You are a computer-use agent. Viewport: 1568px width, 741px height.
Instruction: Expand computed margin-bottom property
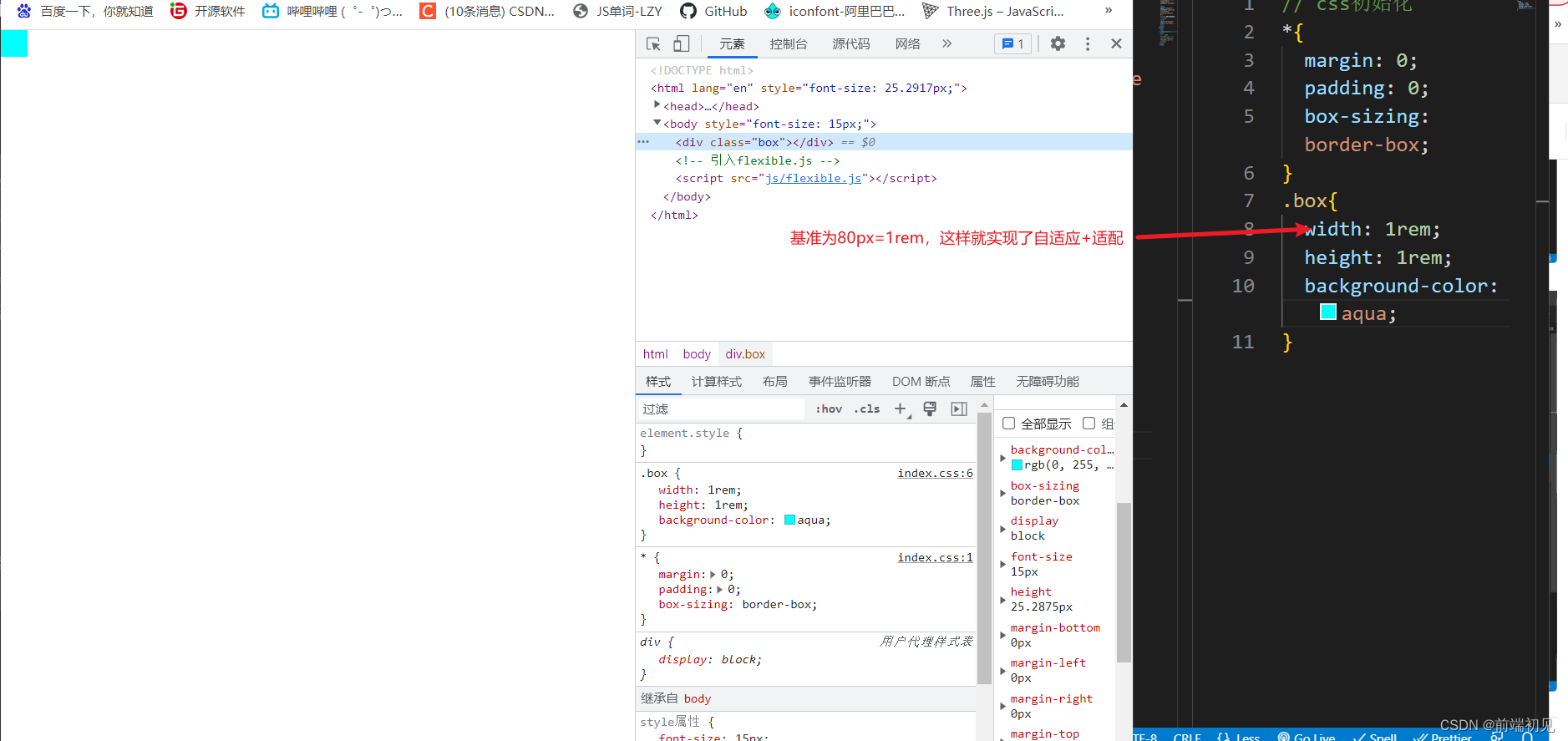(x=1002, y=635)
